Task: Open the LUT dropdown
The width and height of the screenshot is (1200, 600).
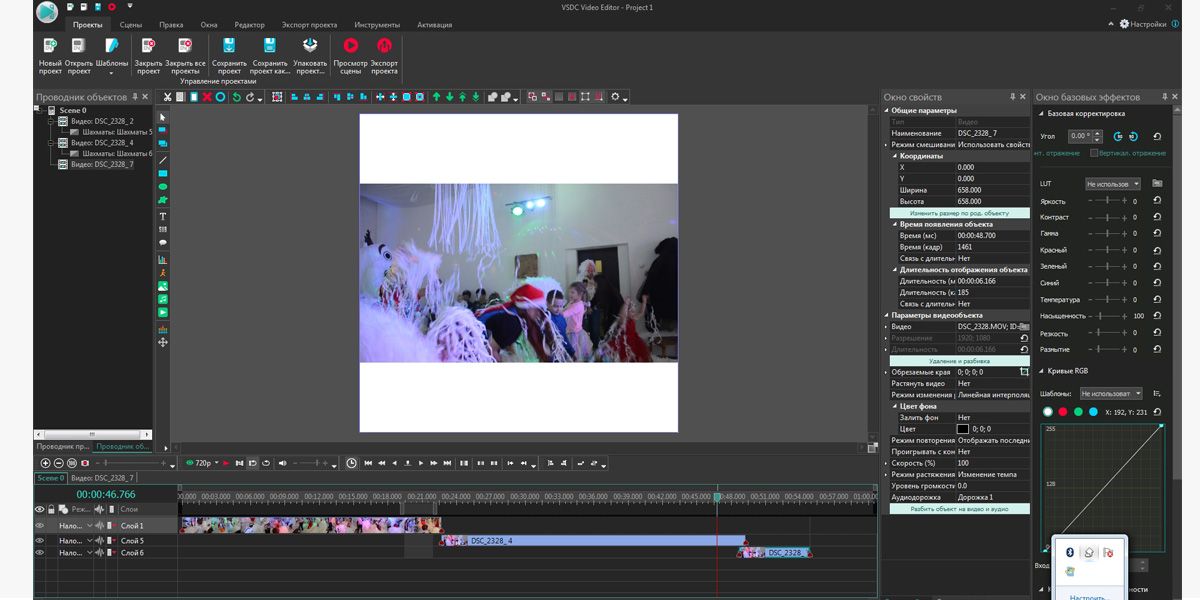Action: [x=1112, y=184]
